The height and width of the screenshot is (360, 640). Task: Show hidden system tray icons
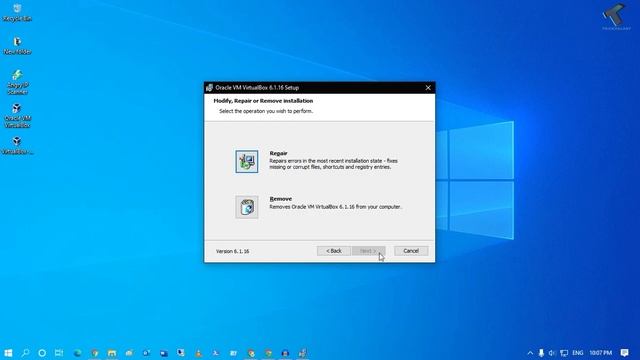pos(530,353)
